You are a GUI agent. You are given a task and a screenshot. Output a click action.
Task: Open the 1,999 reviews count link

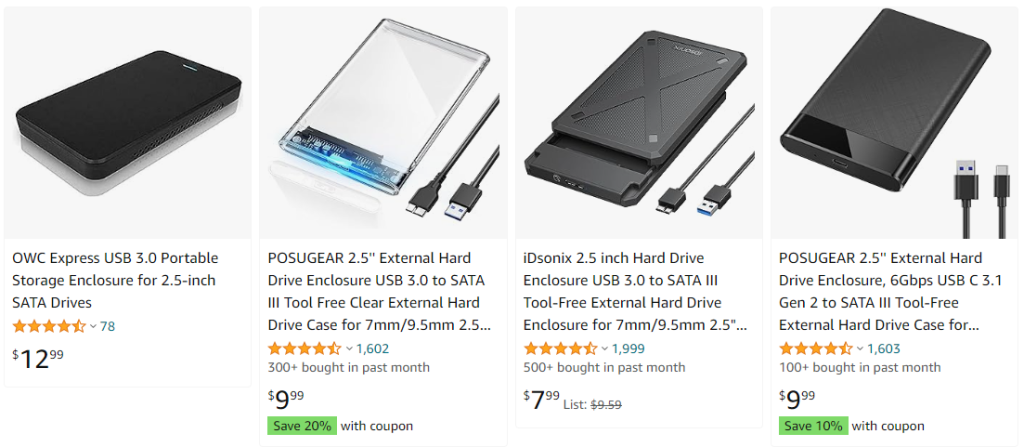[x=629, y=349]
